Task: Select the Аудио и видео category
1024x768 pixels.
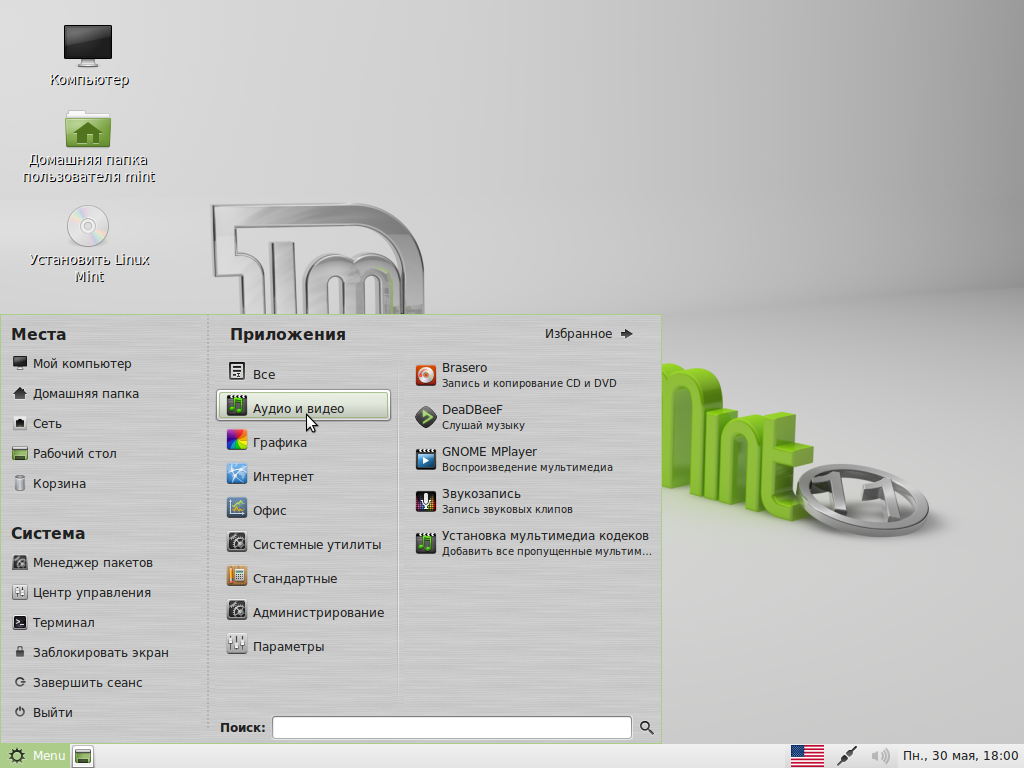Action: click(304, 406)
